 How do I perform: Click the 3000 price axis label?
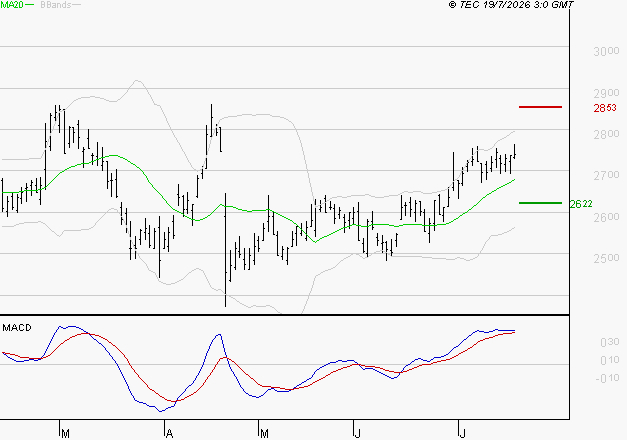tap(606, 51)
